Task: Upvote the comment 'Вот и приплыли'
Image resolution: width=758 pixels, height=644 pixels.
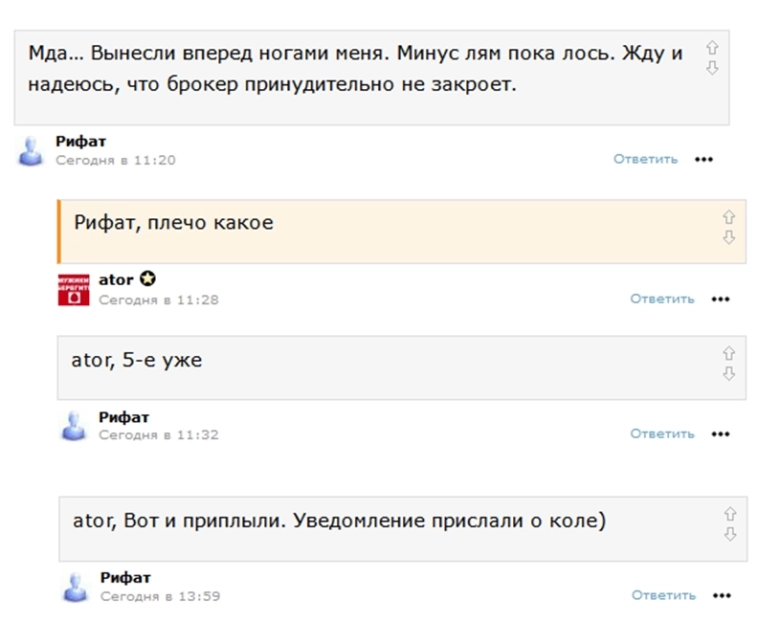Action: [x=729, y=514]
